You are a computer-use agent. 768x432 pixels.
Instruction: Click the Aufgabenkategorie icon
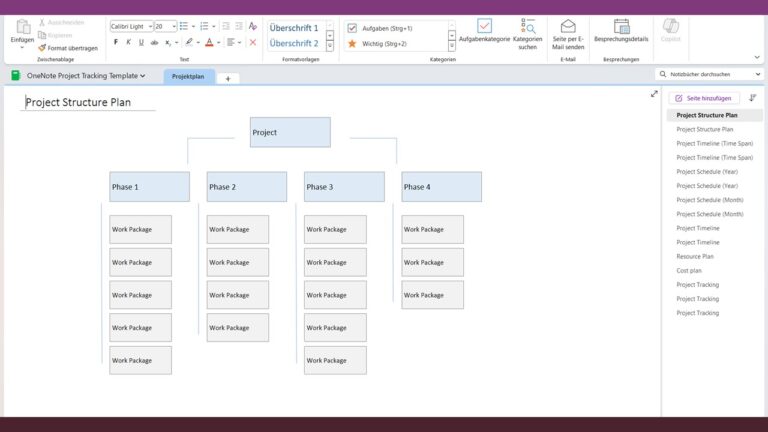(484, 26)
